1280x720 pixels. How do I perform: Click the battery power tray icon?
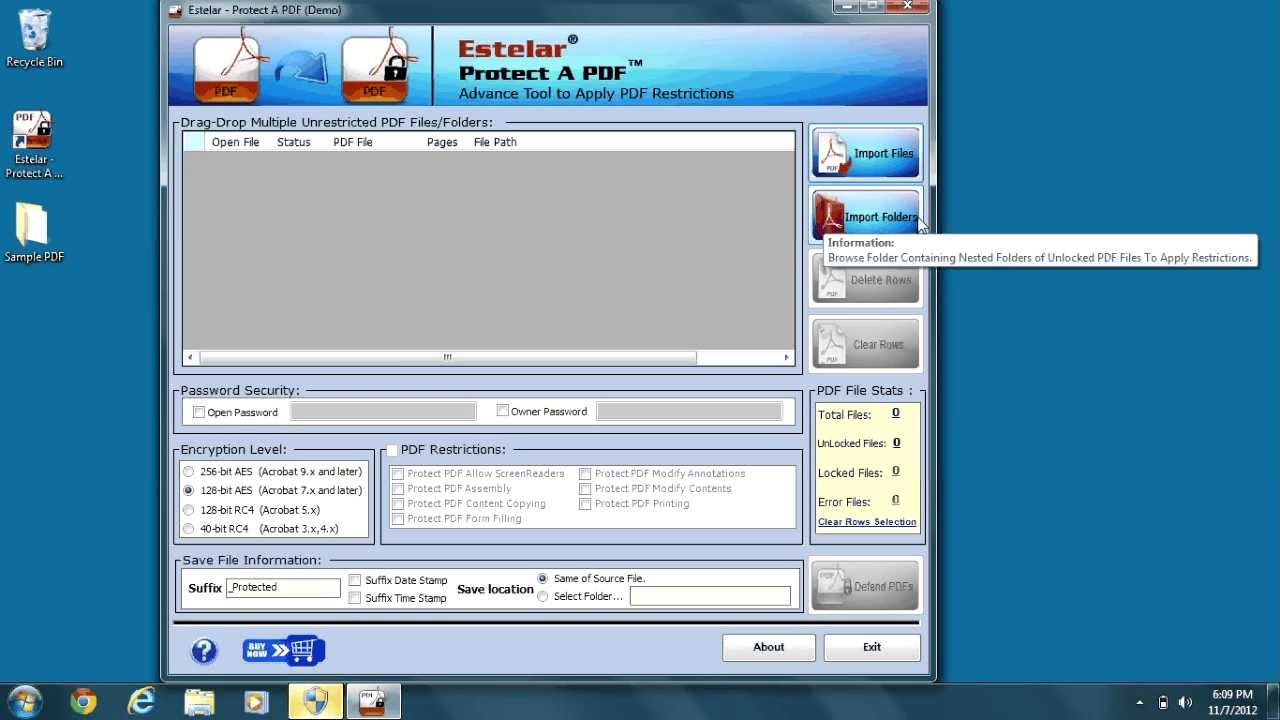point(1162,702)
